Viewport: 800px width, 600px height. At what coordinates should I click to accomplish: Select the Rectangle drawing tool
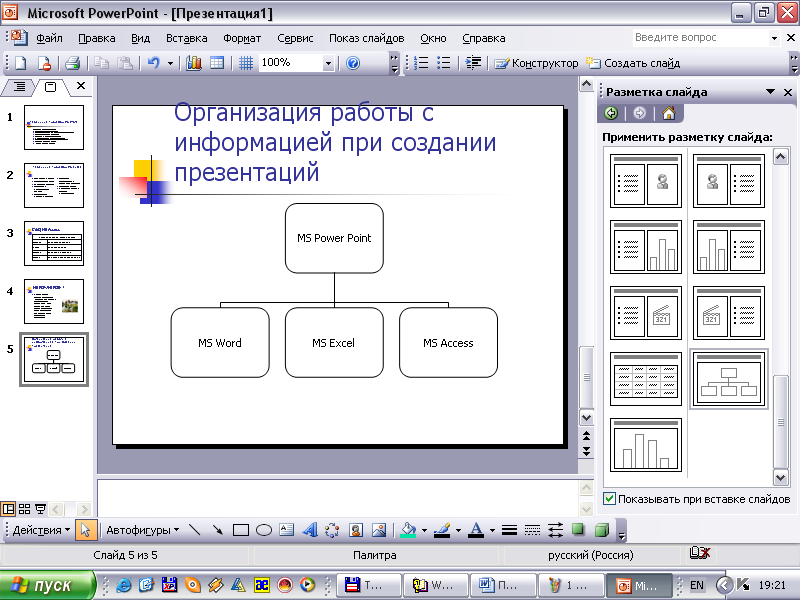241,530
